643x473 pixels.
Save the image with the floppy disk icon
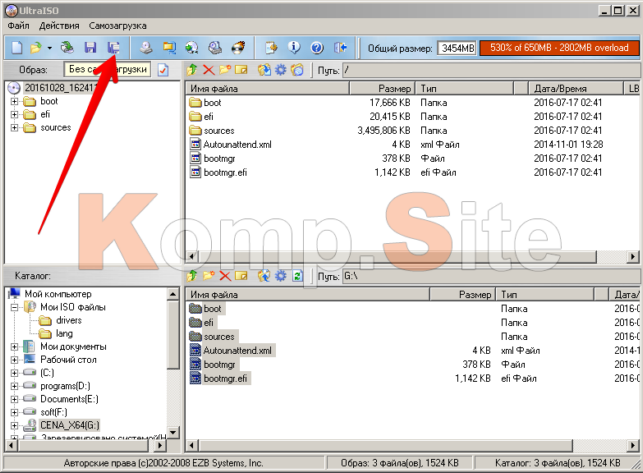click(90, 48)
